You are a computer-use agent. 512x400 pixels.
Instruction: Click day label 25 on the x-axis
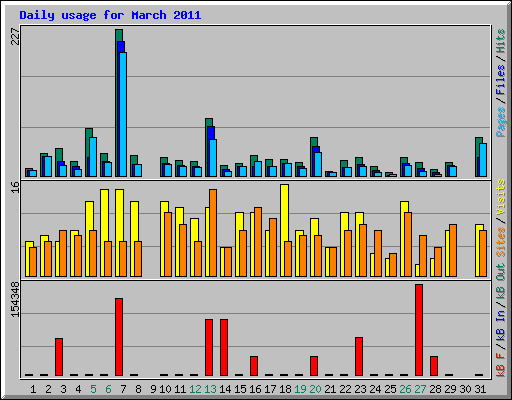(390, 389)
